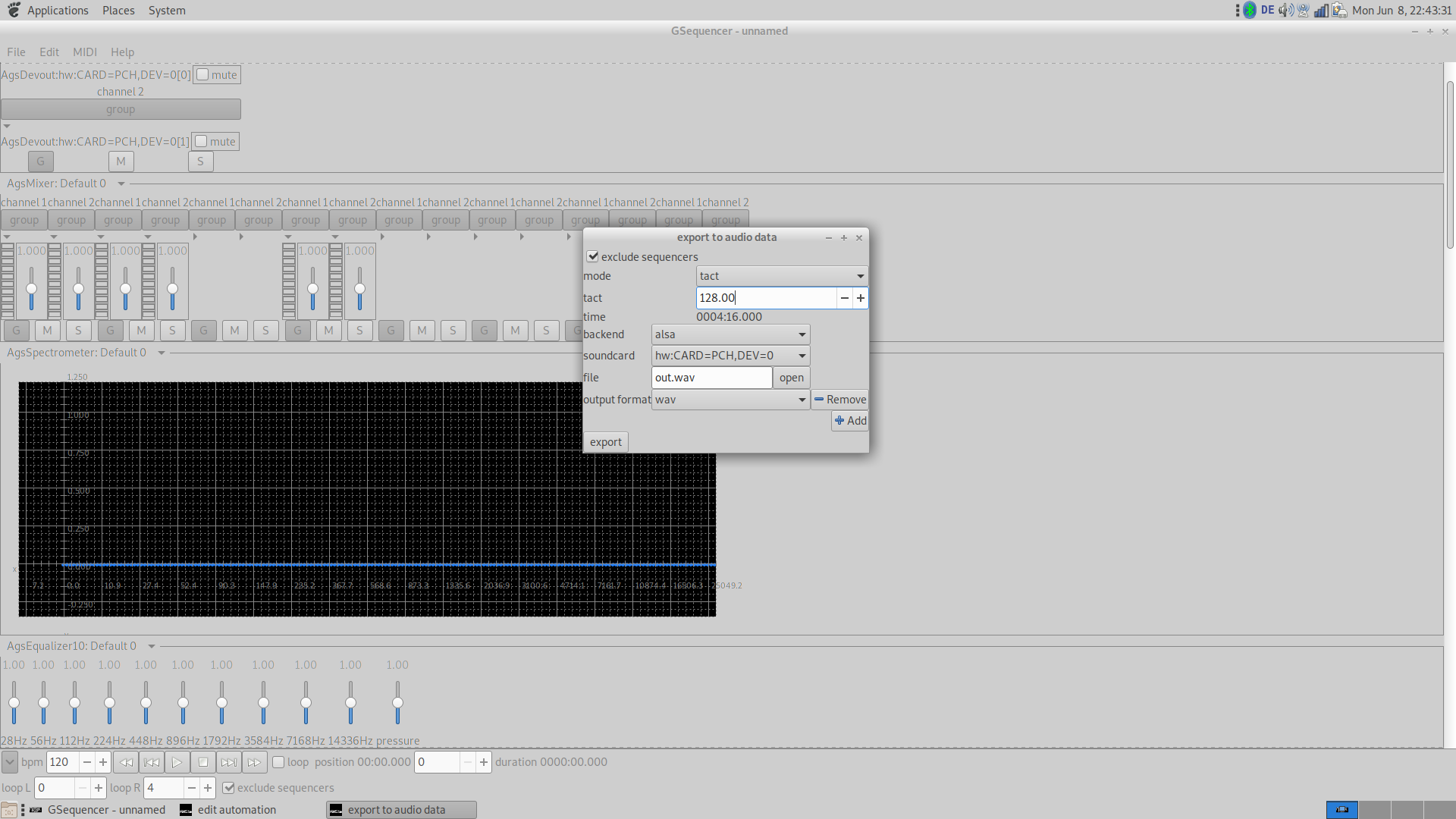The height and width of the screenshot is (819, 1456).
Task: Open the backend dropdown showing alsa
Action: (730, 334)
